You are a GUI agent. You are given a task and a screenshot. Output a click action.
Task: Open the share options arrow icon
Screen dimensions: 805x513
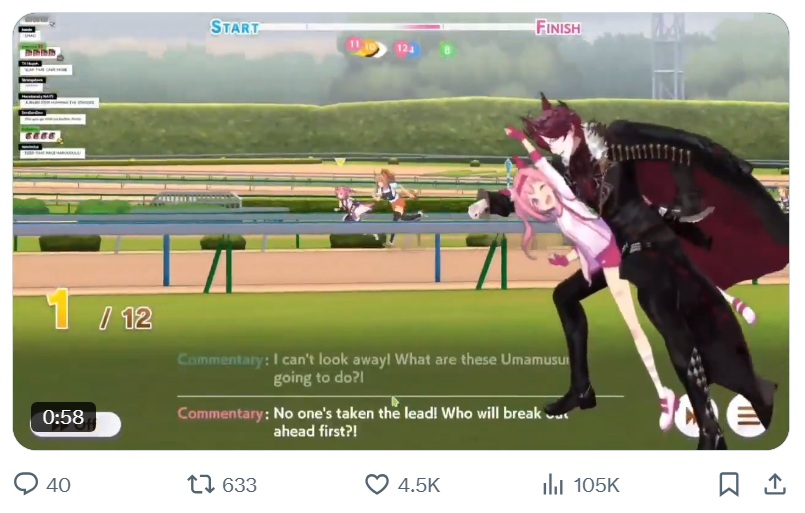775,484
